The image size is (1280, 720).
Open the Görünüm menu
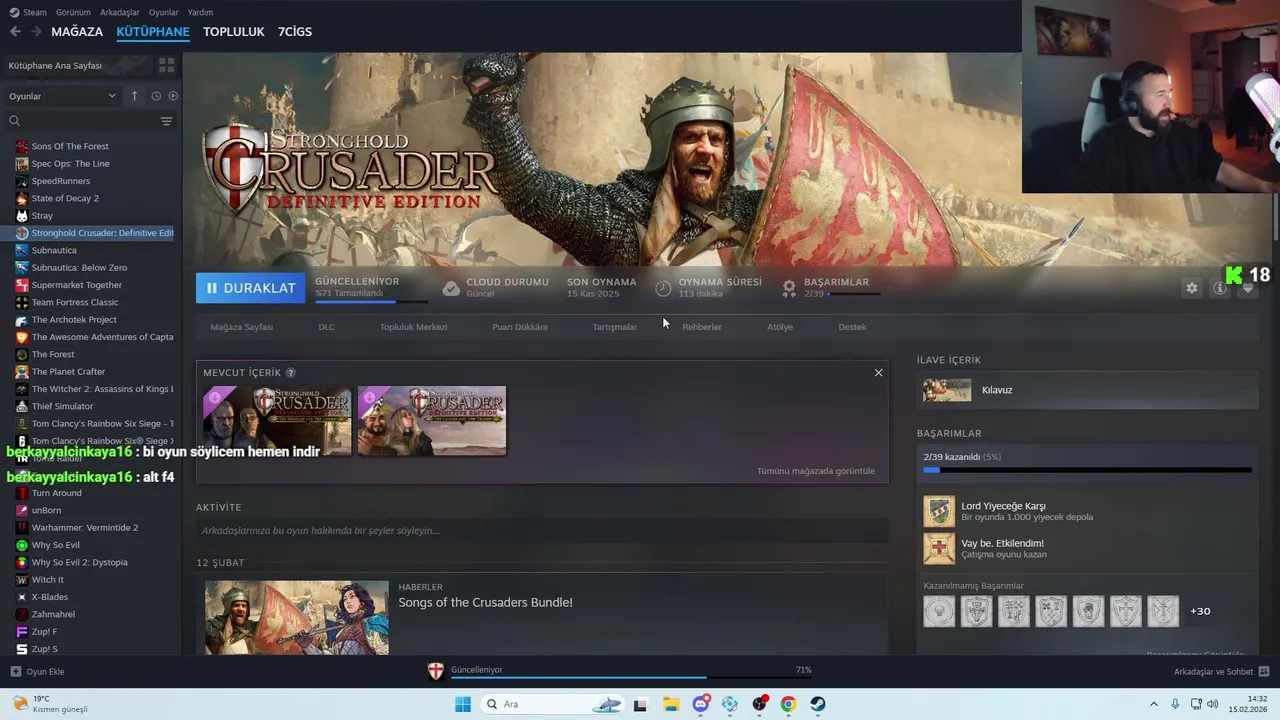73,12
